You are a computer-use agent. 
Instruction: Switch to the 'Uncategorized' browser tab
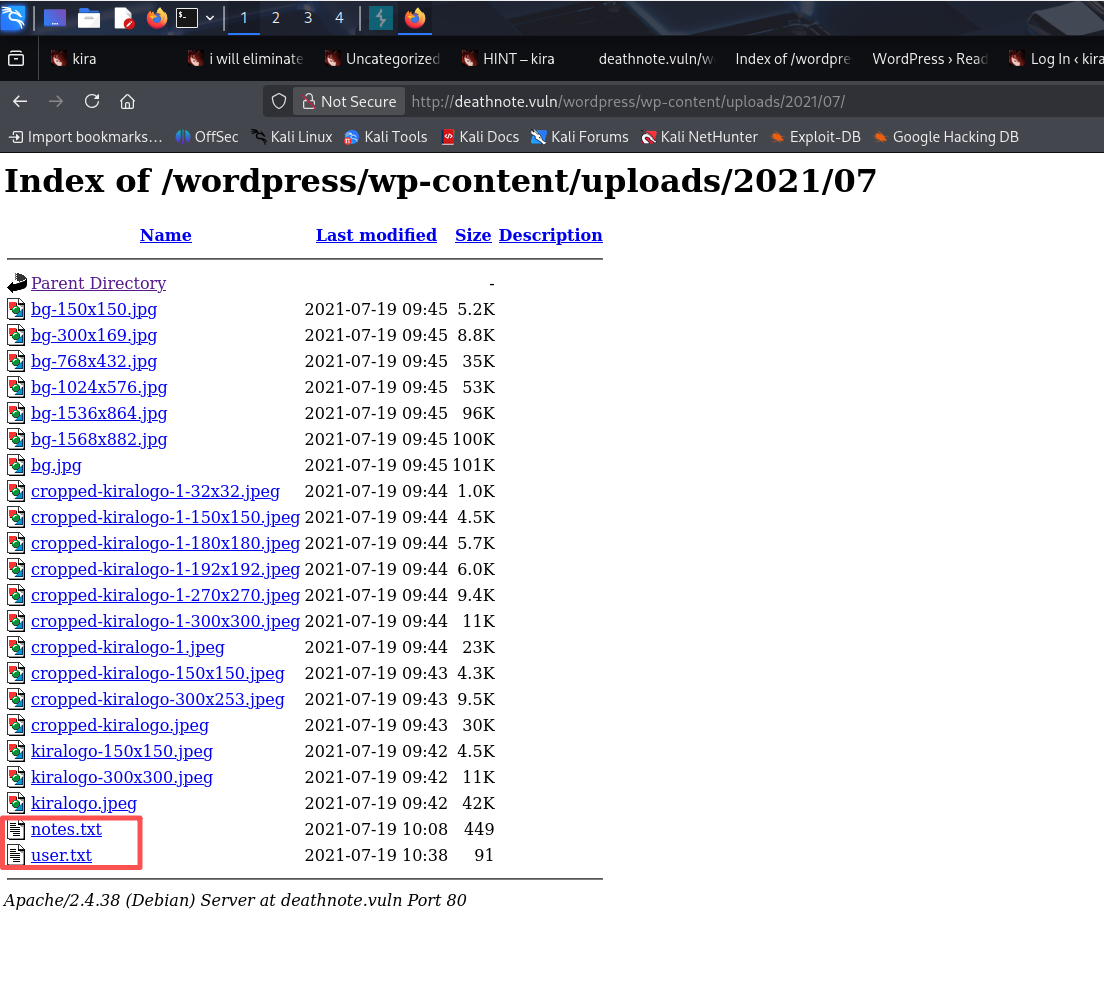392,59
